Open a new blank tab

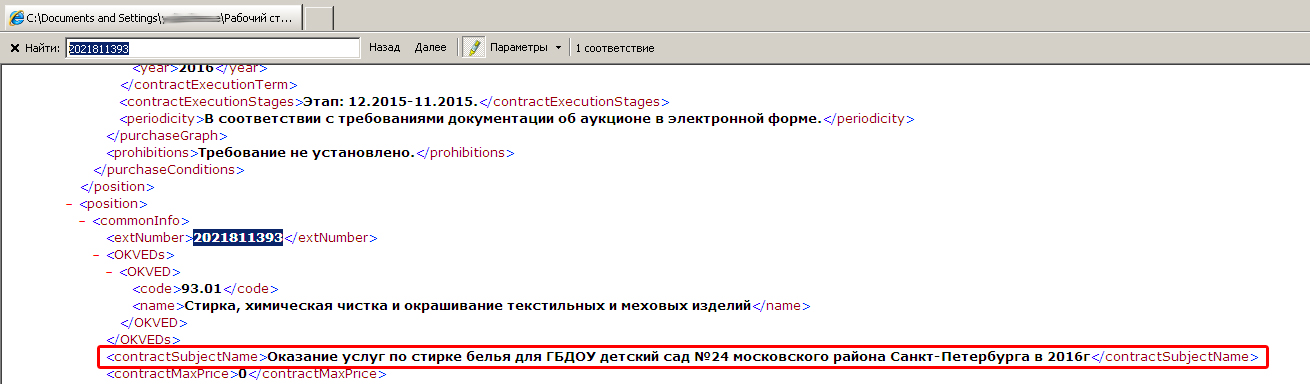pyautogui.click(x=318, y=18)
